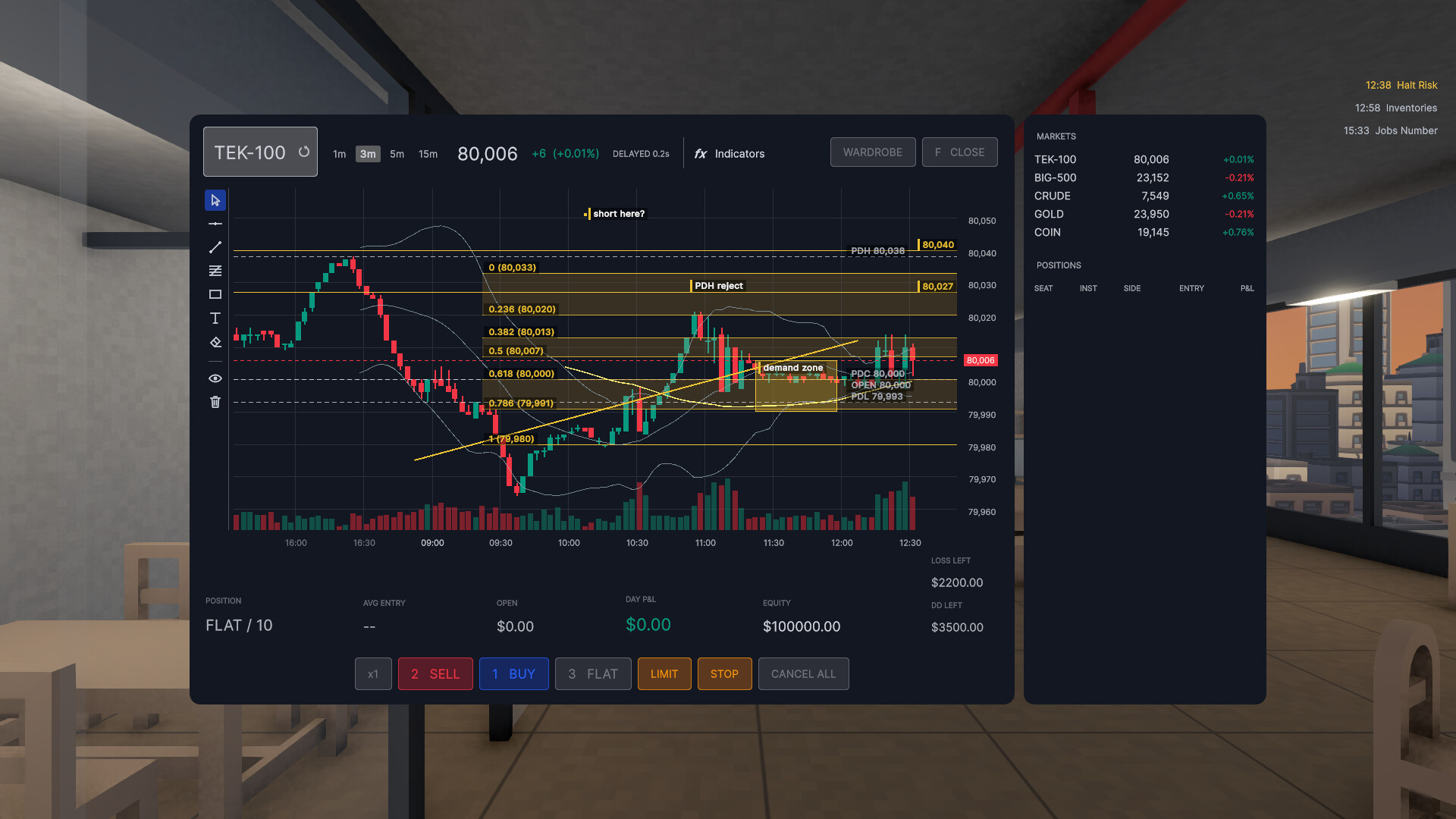The image size is (1456, 819).
Task: Select the eraser tool
Action: (215, 342)
